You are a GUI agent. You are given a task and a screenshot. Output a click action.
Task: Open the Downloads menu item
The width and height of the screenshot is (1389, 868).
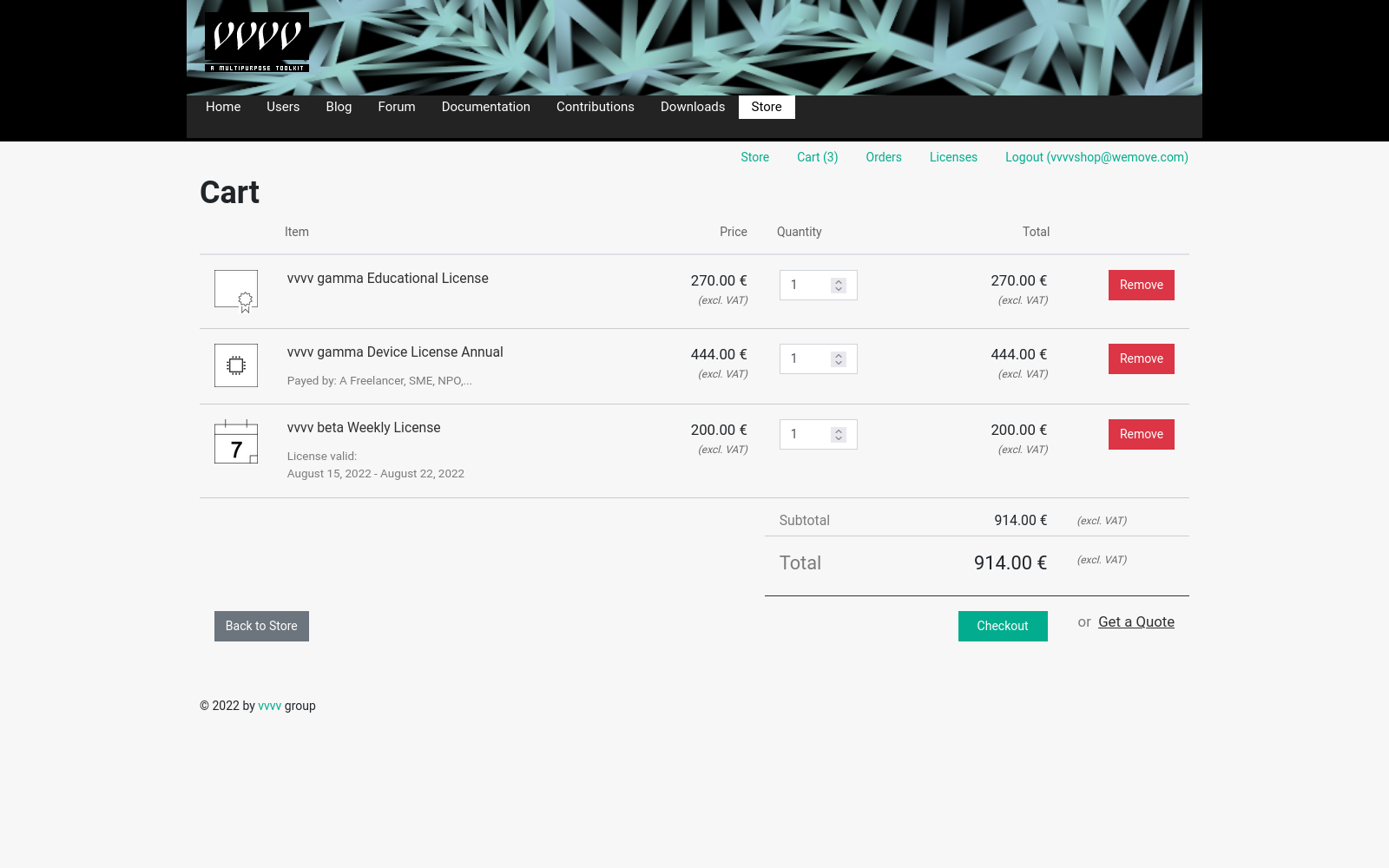click(692, 107)
